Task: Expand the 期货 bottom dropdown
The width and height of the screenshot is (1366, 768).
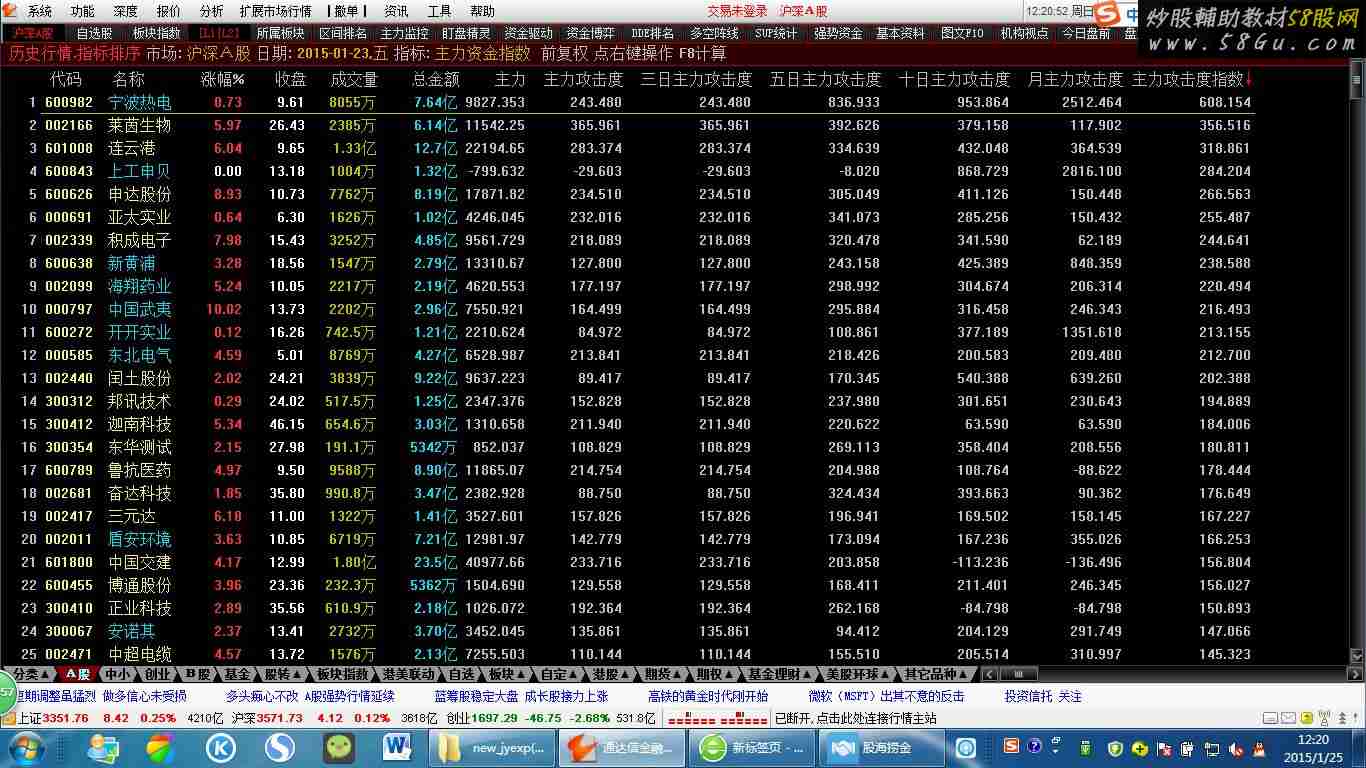Action: [662, 675]
